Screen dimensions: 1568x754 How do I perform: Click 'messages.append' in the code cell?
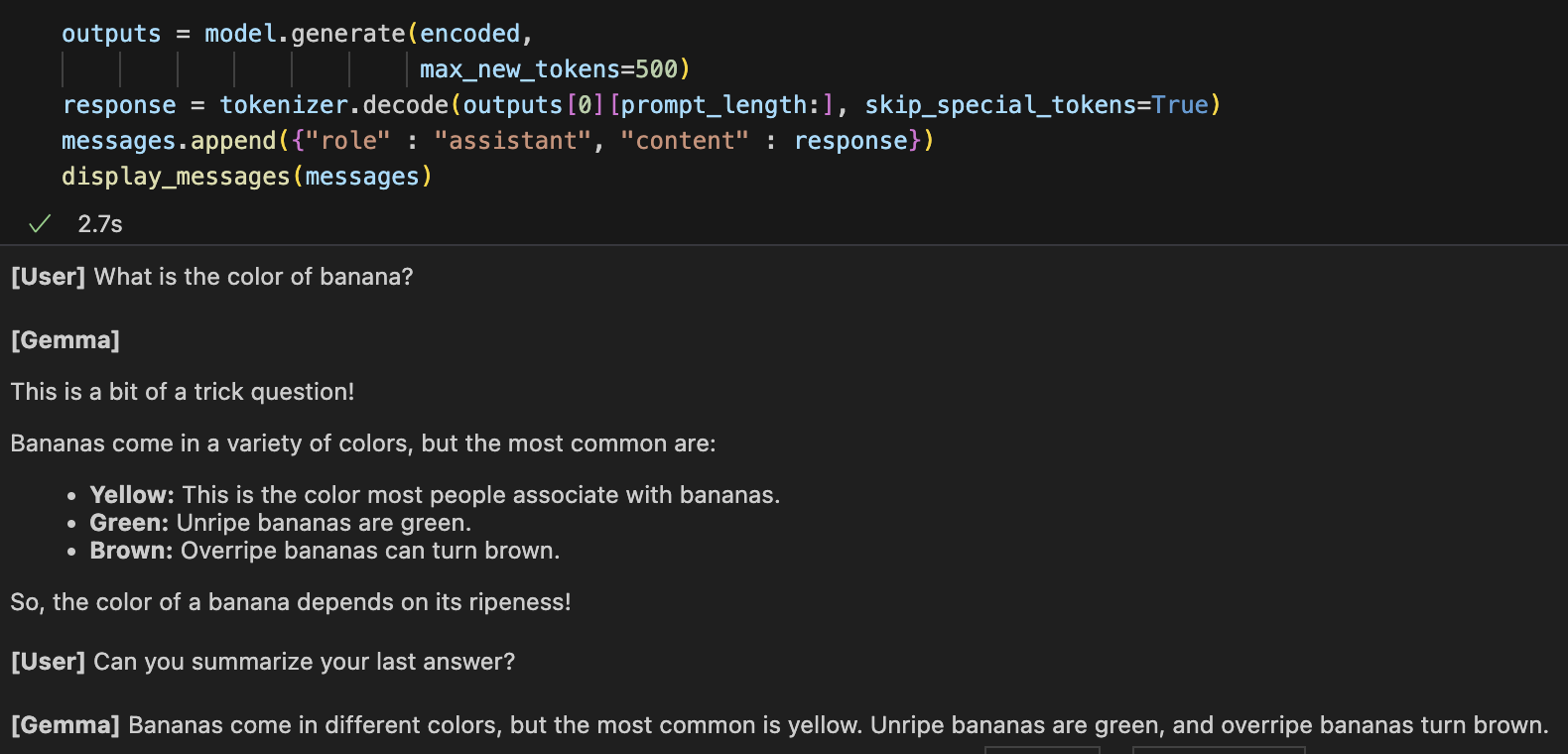(169, 141)
